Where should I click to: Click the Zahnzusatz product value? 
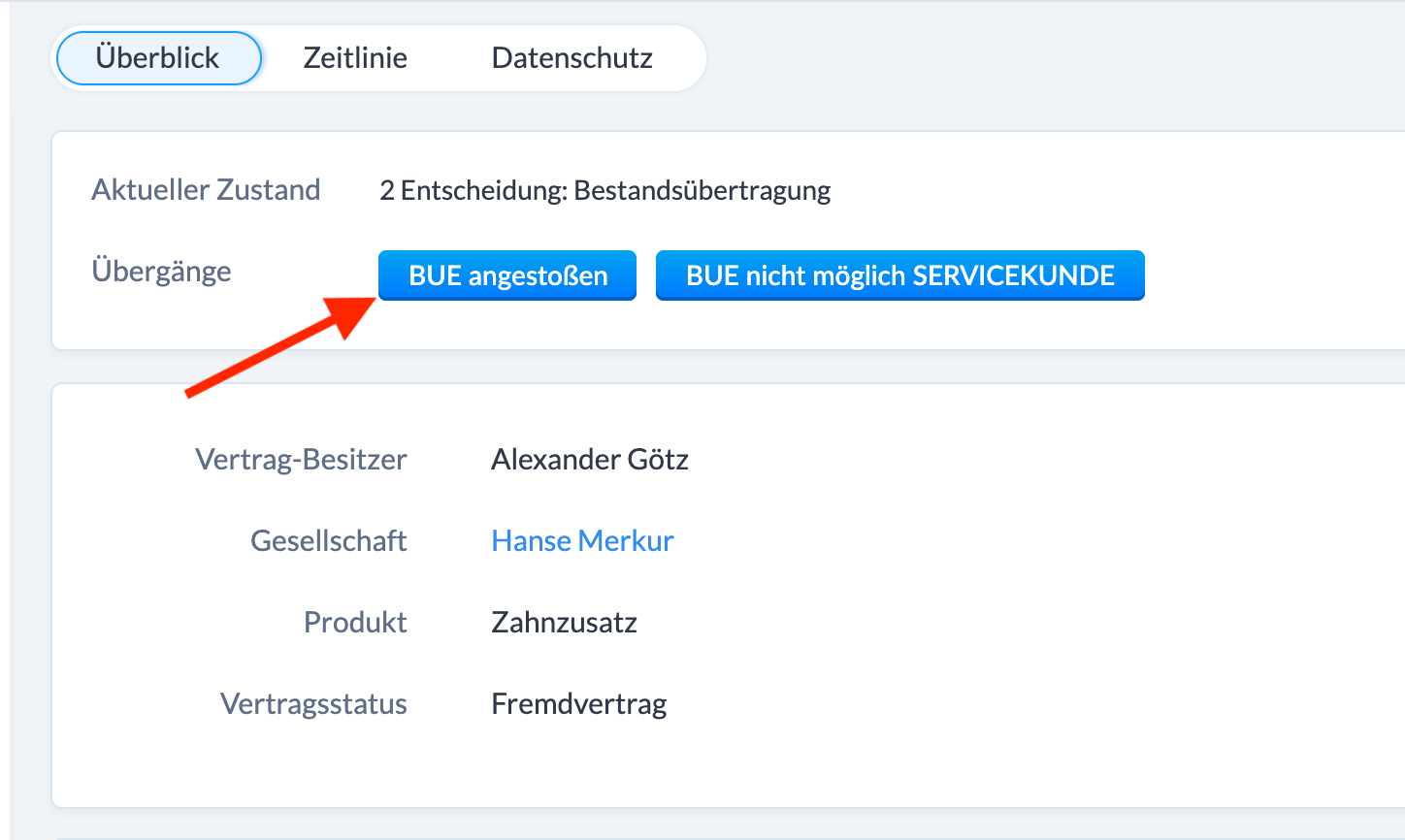(564, 622)
